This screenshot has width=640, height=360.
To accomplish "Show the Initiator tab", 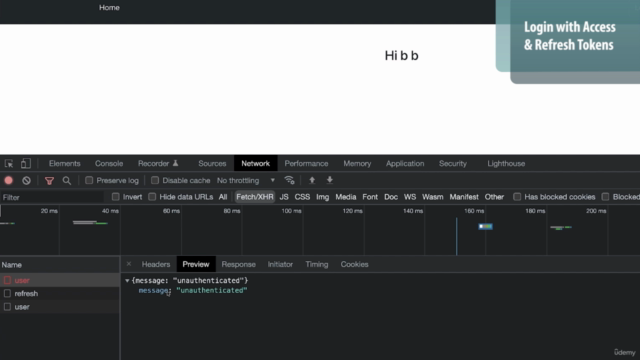I will [x=280, y=264].
